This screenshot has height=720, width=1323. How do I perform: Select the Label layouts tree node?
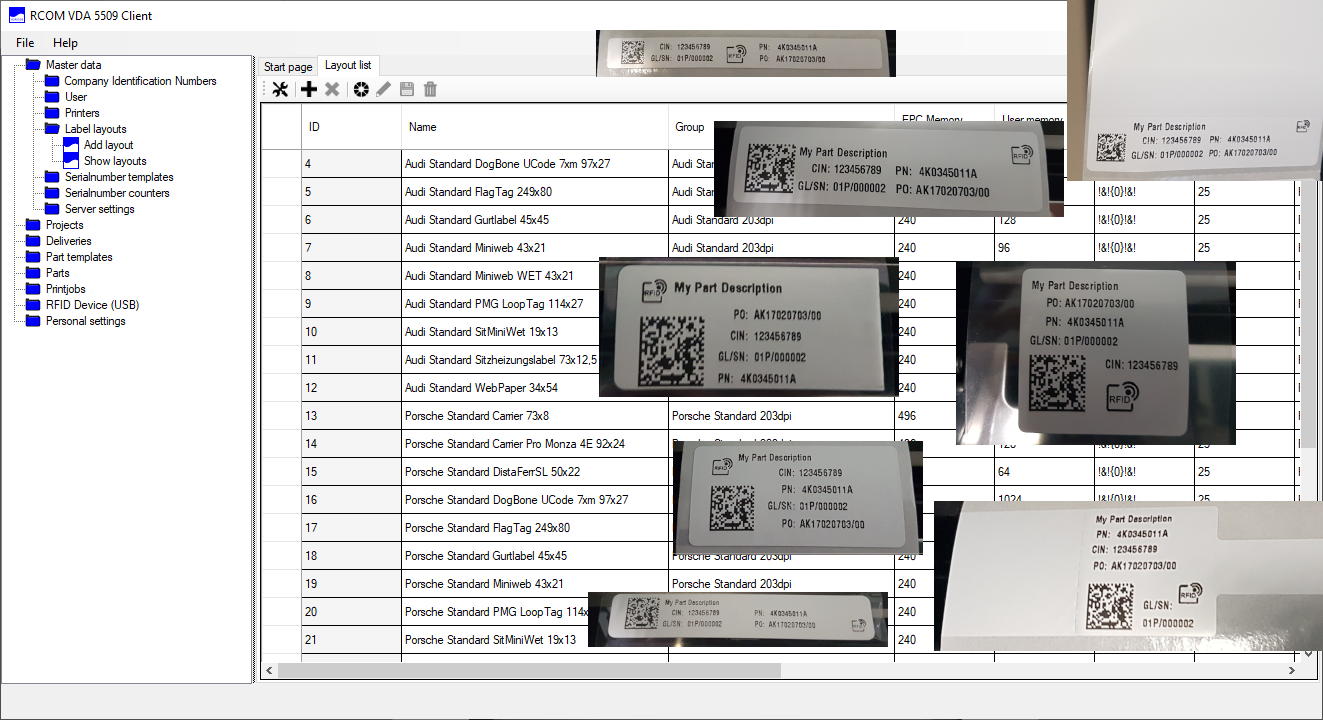(x=96, y=129)
